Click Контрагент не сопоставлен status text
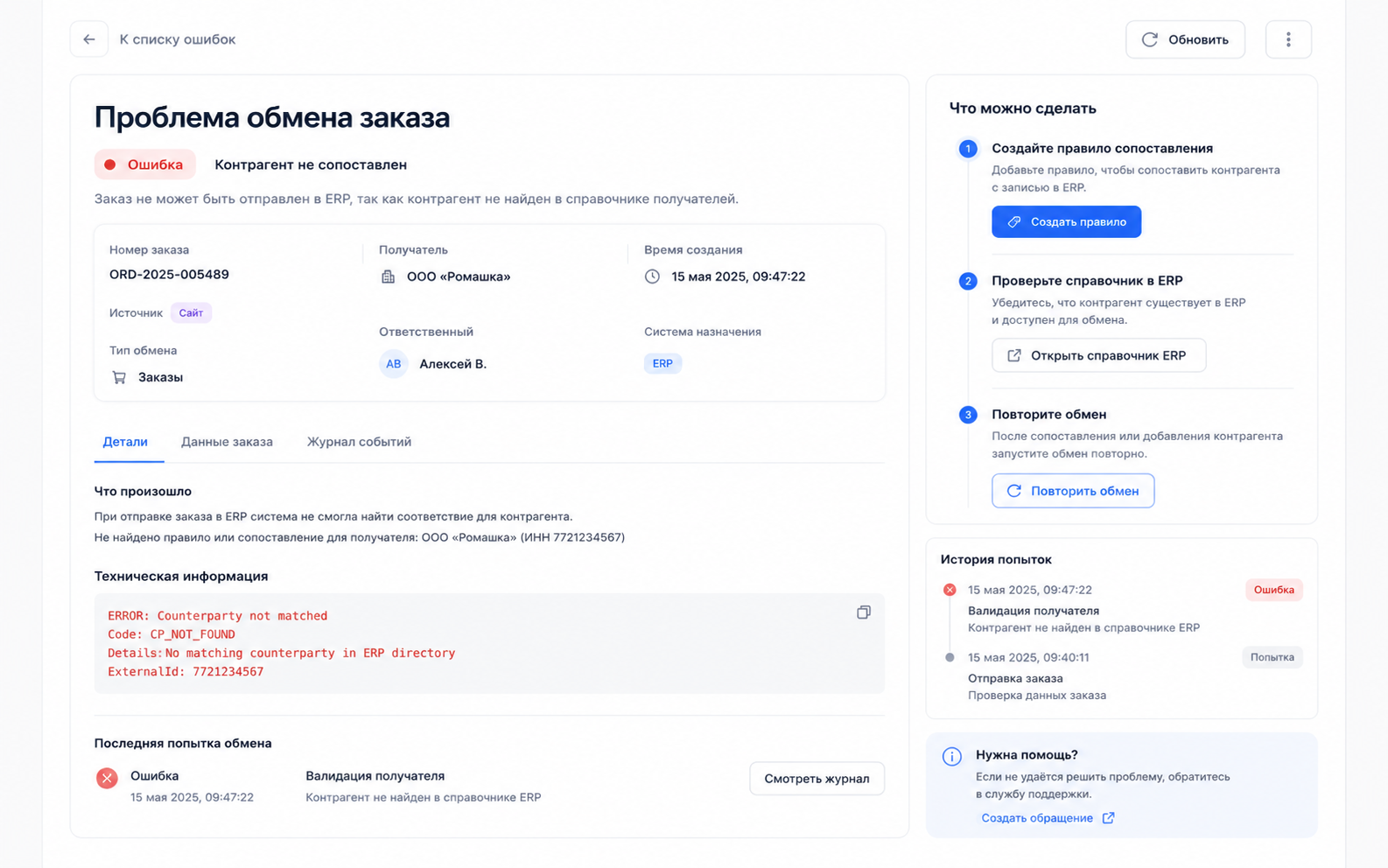1388x868 pixels. tap(311, 164)
